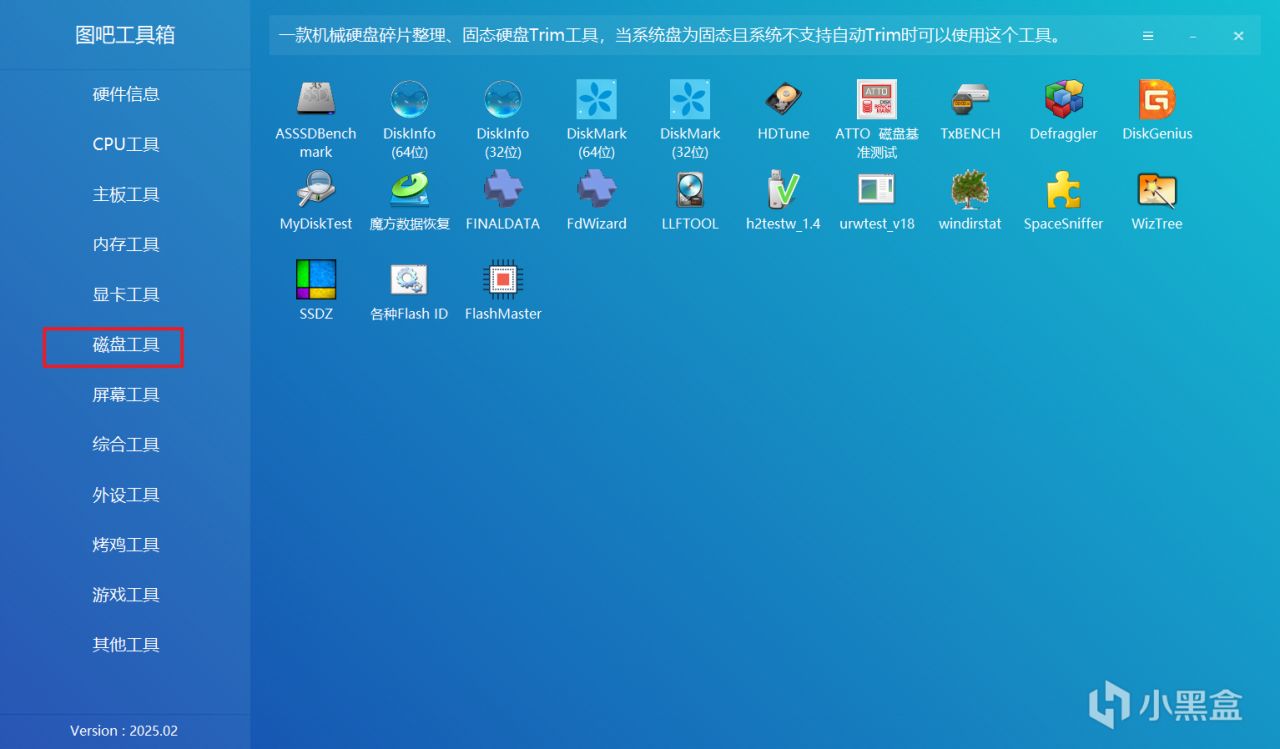Image resolution: width=1280 pixels, height=749 pixels.
Task: Open the 游戏工具 category
Action: [x=126, y=595]
